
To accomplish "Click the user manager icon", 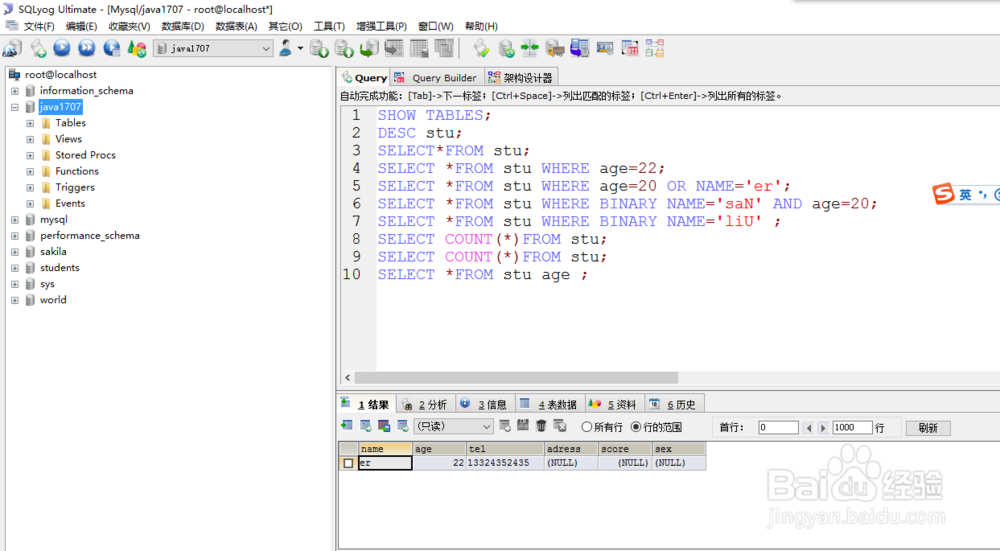I will pos(286,48).
